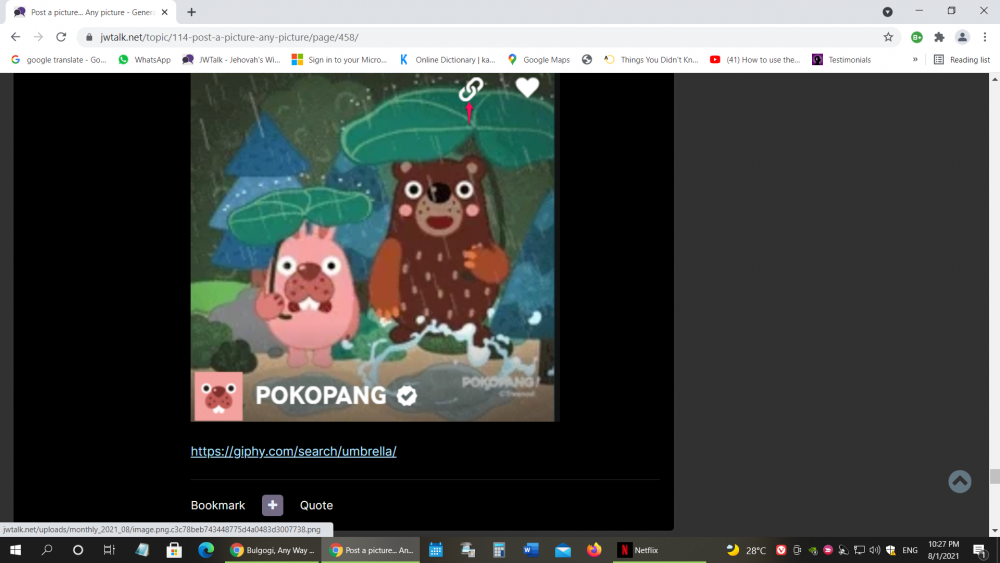
Task: Open a new browser tab
Action: pyautogui.click(x=191, y=12)
